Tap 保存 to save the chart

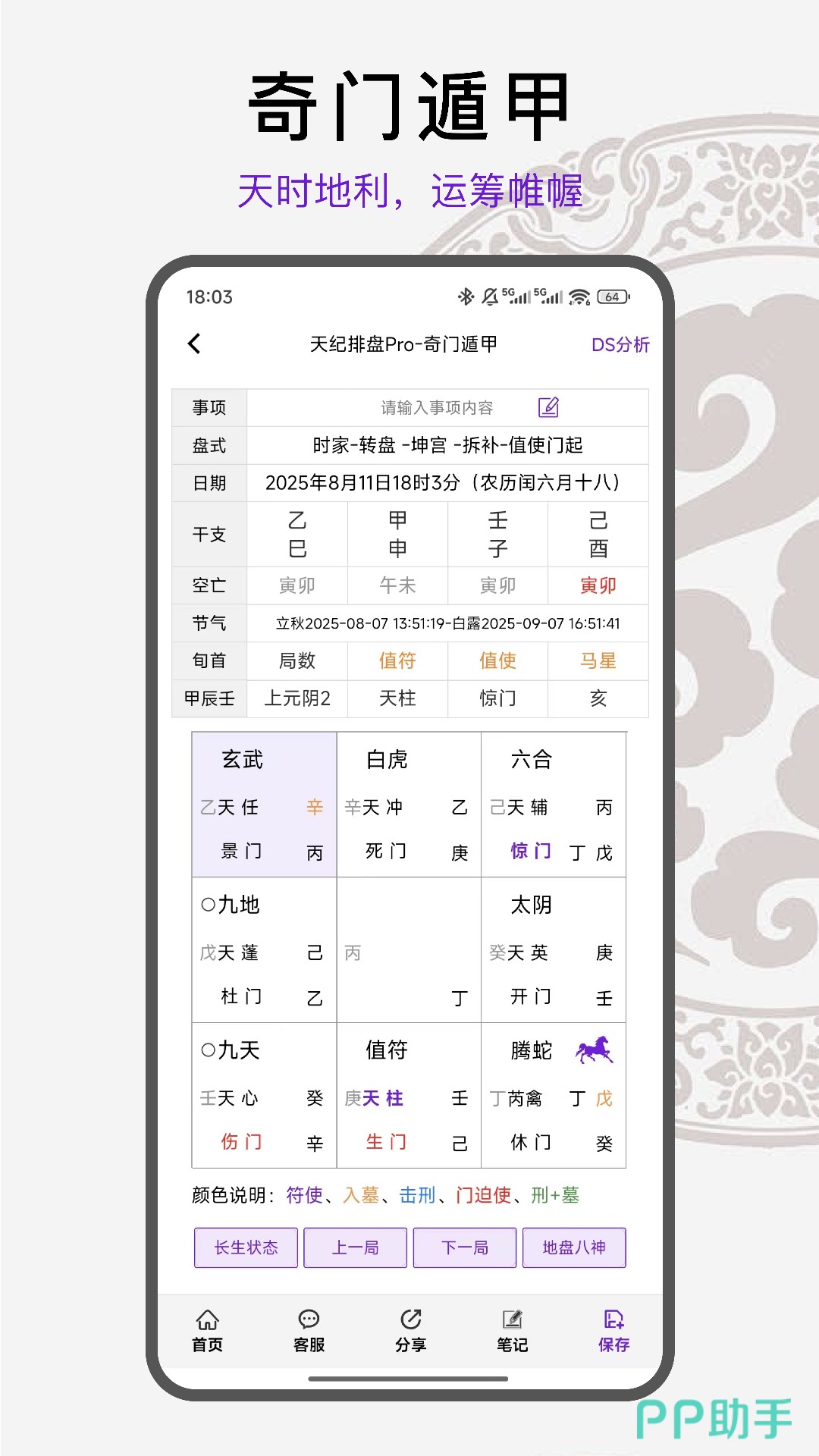pyautogui.click(x=613, y=1331)
